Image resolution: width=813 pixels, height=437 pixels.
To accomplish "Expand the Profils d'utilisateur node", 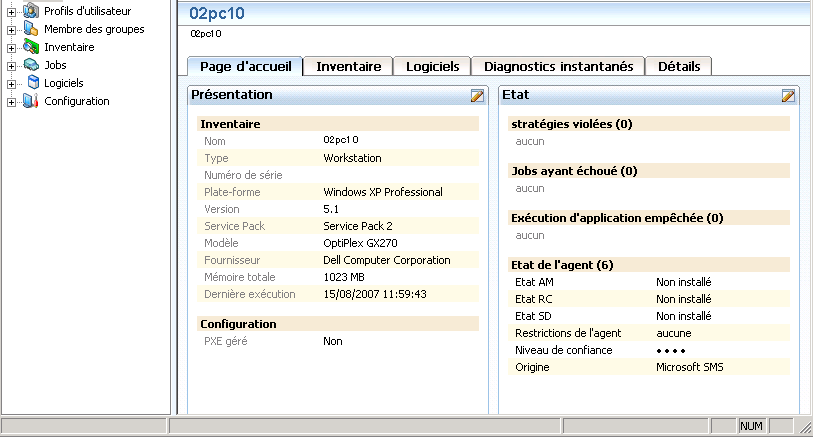I will (12, 11).
